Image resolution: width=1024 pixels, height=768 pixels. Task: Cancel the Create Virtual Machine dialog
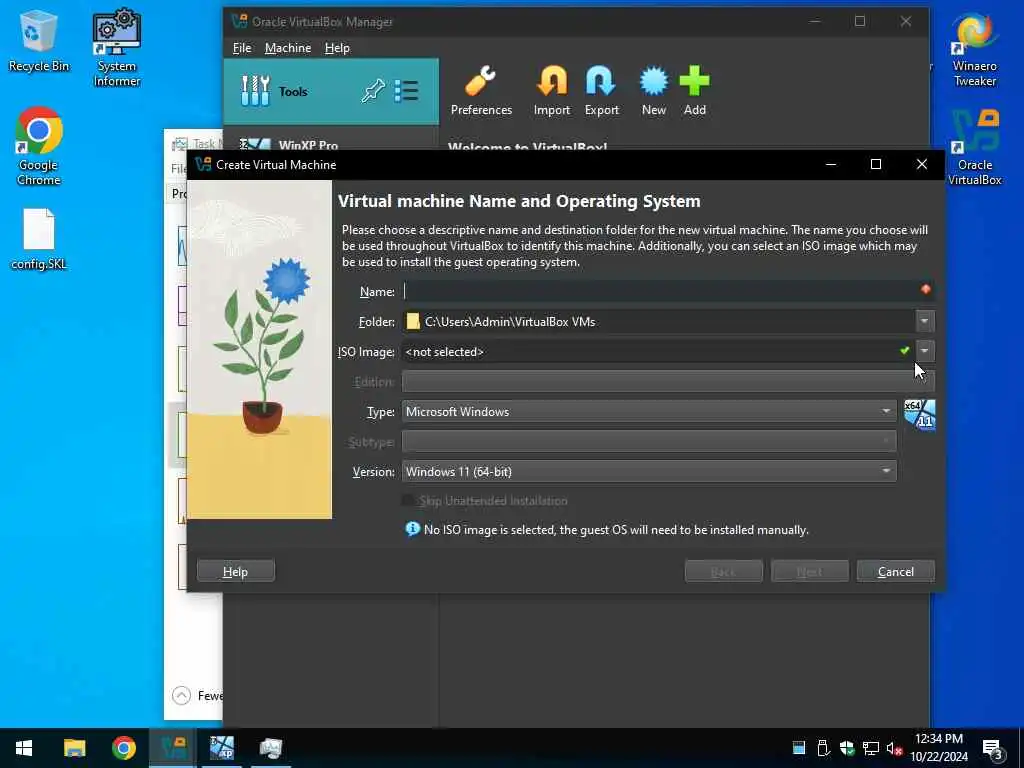pyautogui.click(x=895, y=571)
